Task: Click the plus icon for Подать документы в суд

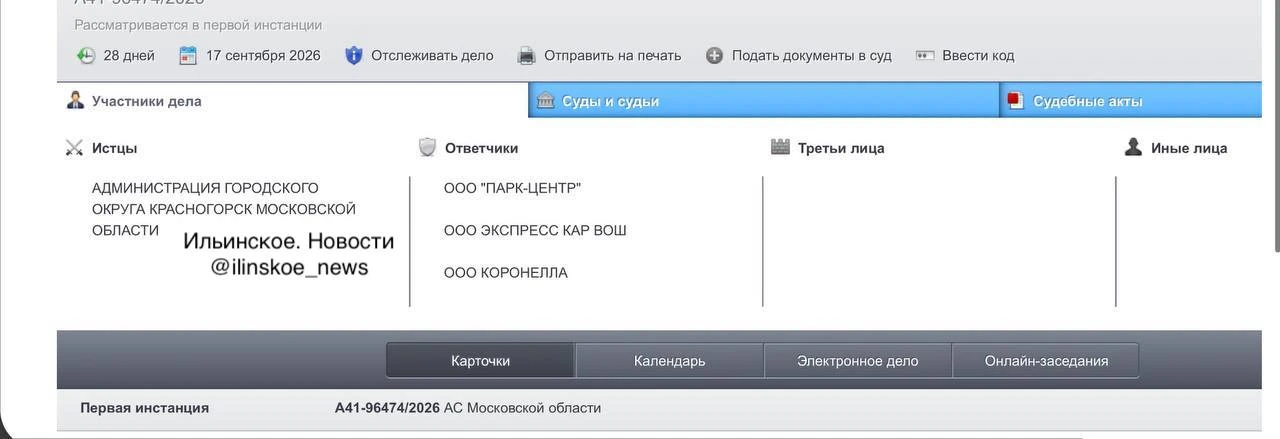Action: 714,56
